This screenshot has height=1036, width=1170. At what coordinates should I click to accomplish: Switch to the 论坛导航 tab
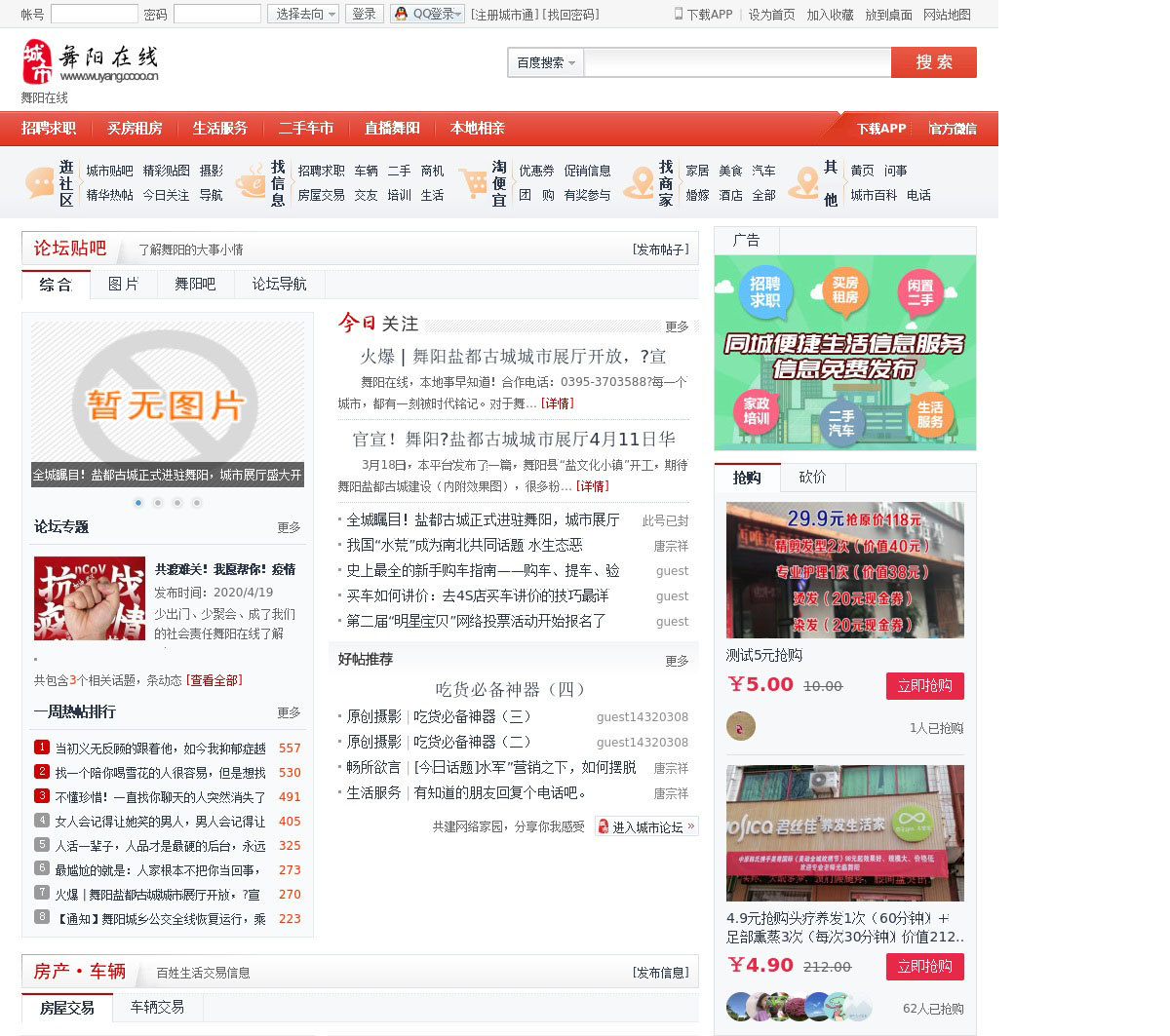point(279,284)
